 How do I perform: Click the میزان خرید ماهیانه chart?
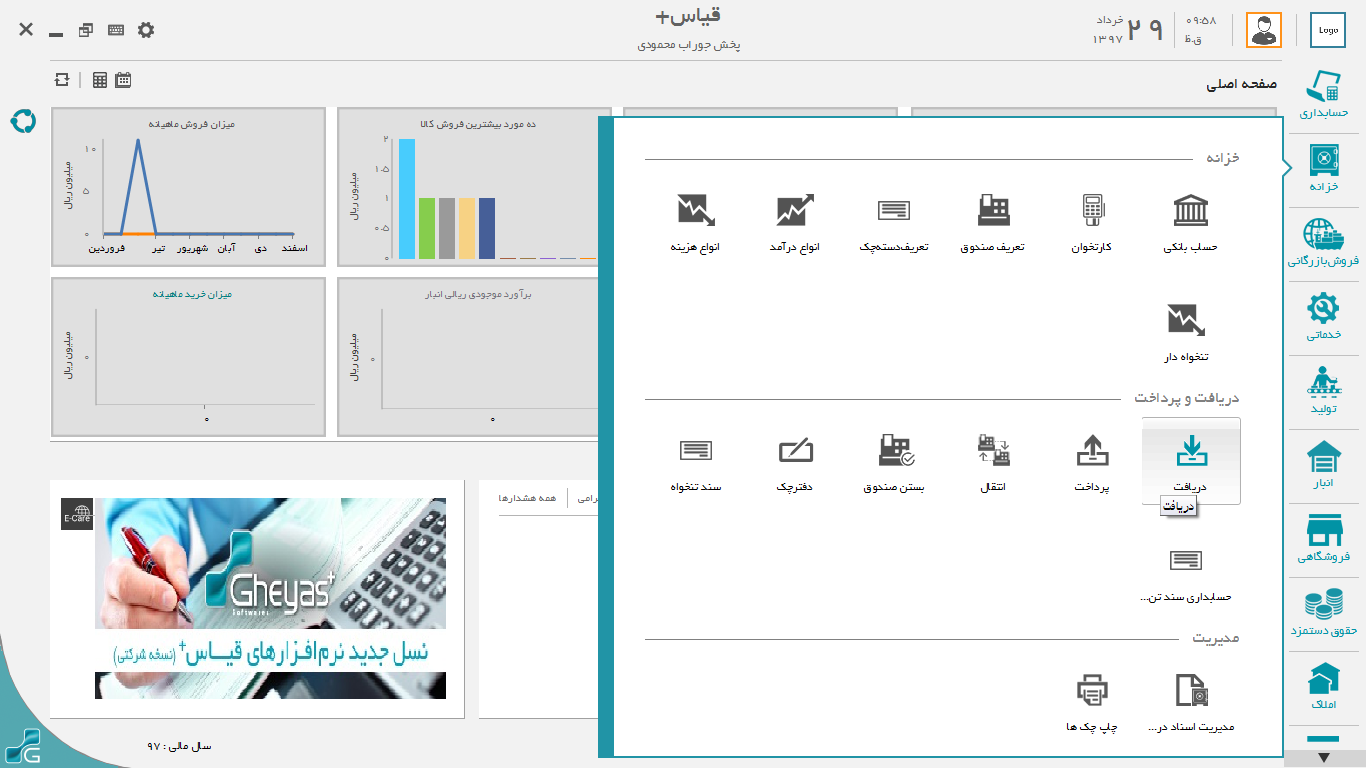(x=189, y=357)
